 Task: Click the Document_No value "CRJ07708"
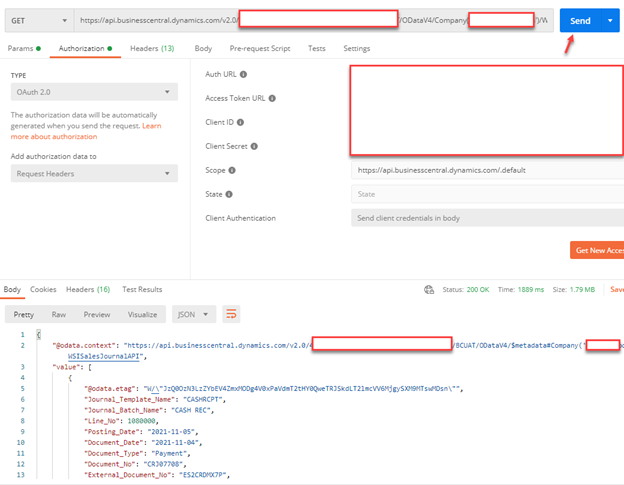click(x=164, y=464)
